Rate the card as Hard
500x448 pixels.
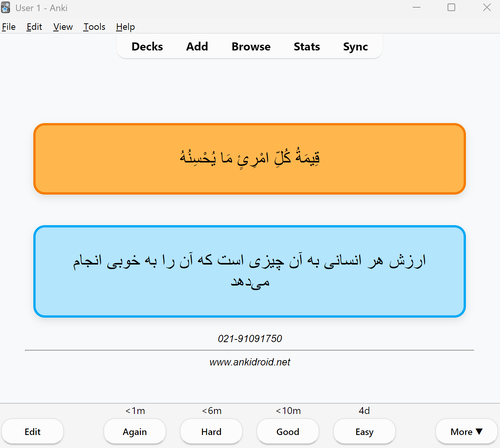[211, 432]
